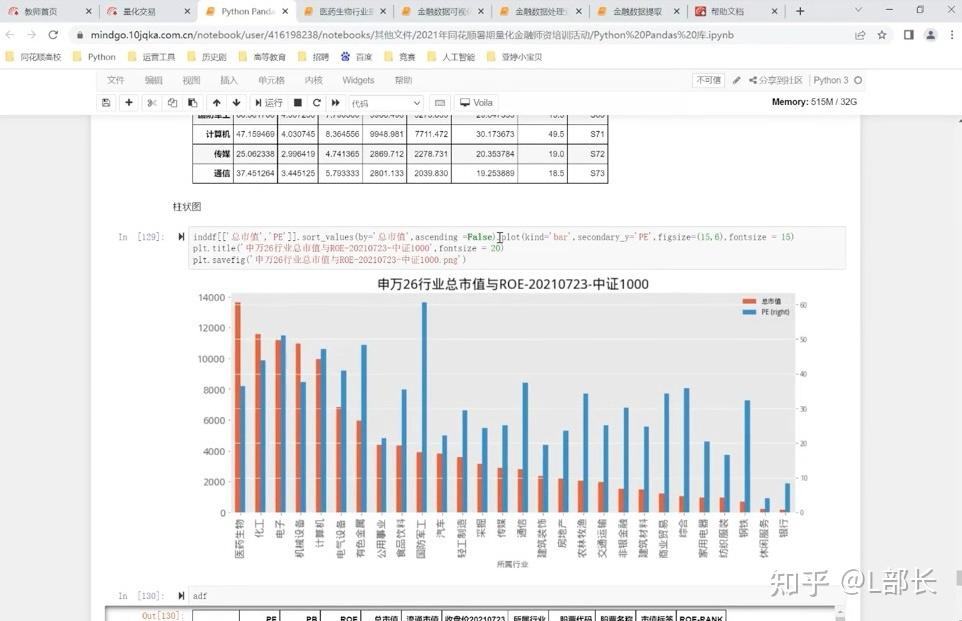The image size is (962, 621).
Task: Click the 不可信 trust status button
Action: pos(709,80)
